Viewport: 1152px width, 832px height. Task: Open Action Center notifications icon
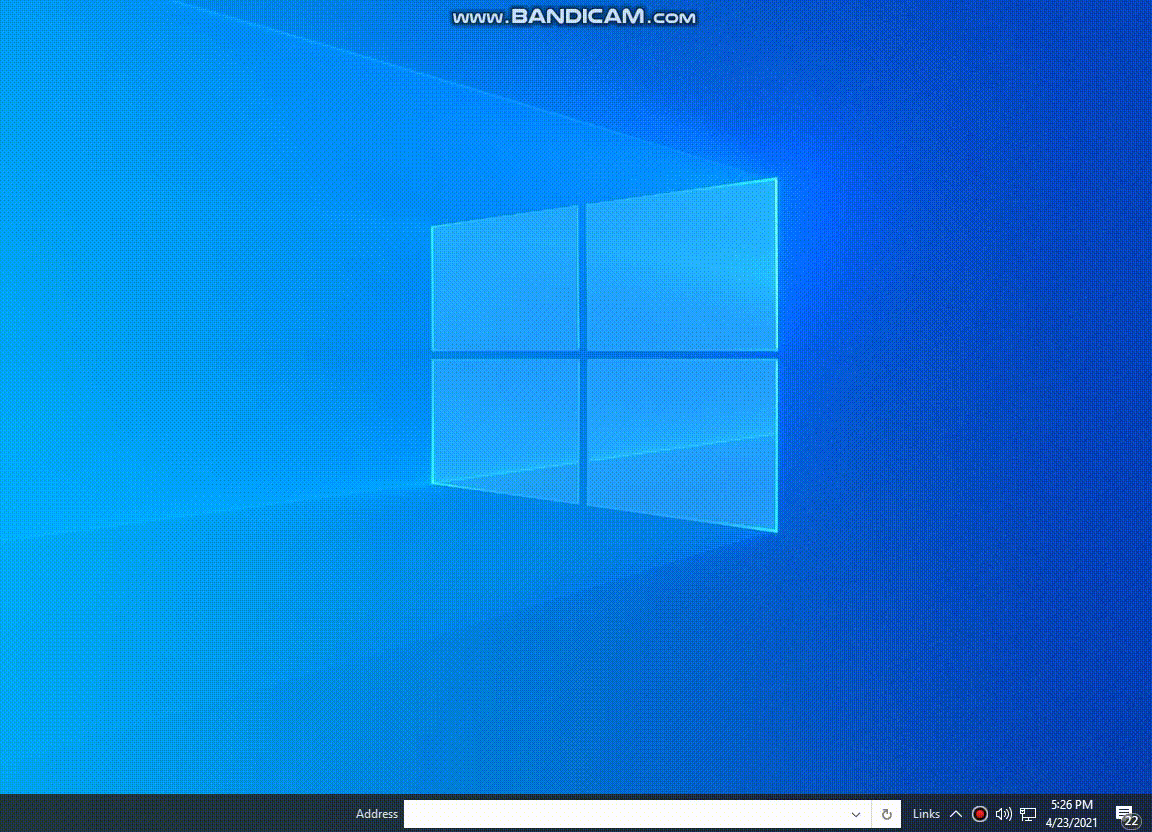(1126, 814)
